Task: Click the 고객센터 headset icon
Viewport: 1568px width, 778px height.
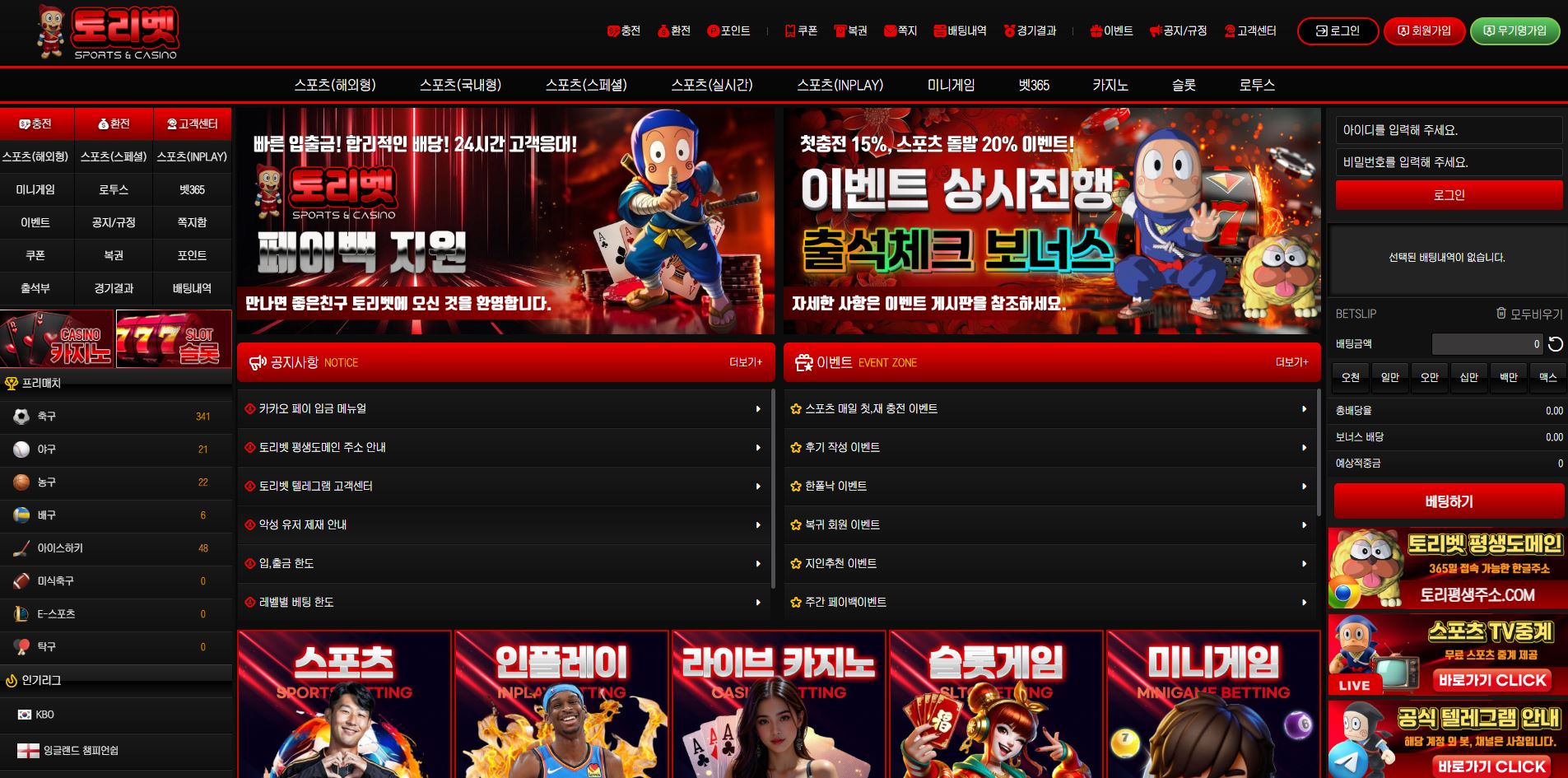Action: tap(1230, 30)
